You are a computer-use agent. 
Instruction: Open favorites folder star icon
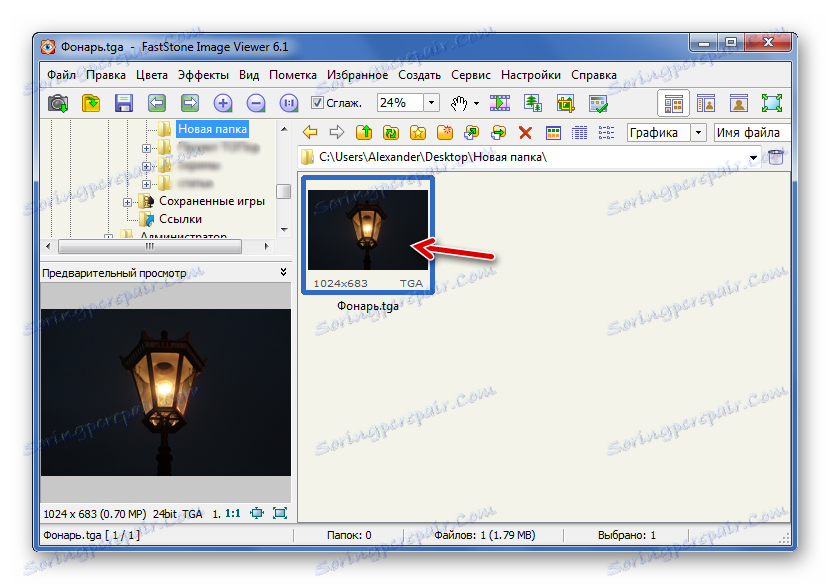pyautogui.click(x=418, y=132)
